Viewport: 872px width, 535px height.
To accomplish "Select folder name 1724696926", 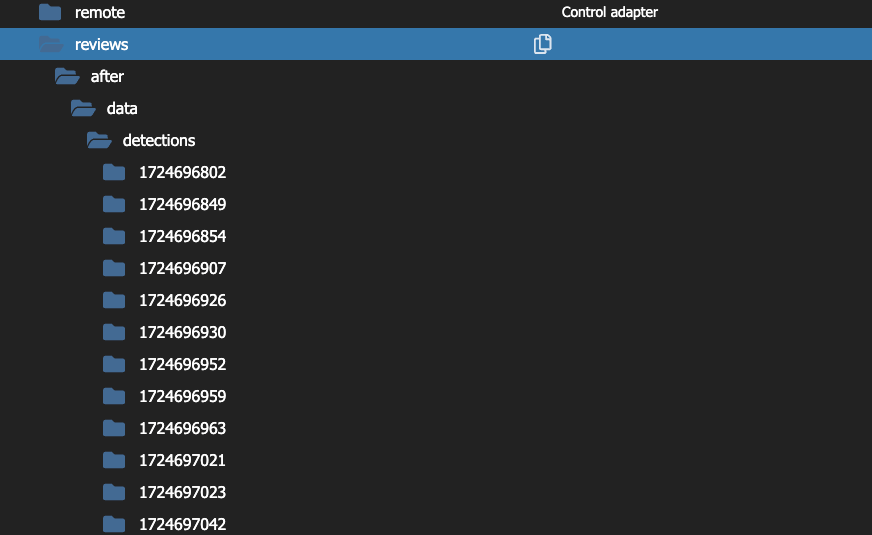I will (x=182, y=300).
